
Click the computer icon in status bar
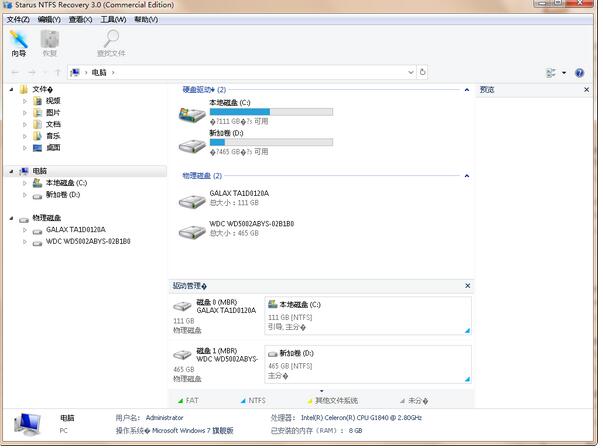[x=27, y=424]
